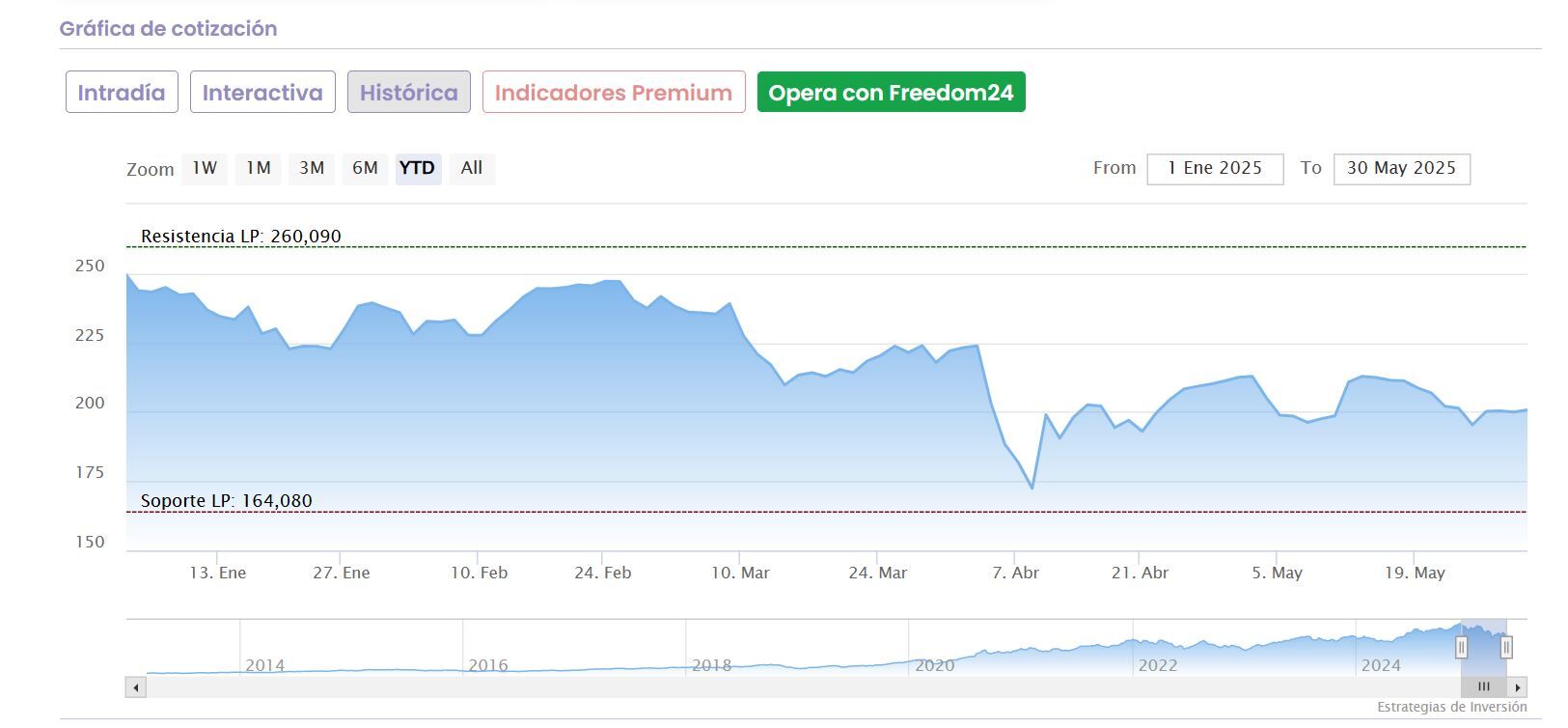
Task: Click the From date field
Action: coord(1215,169)
